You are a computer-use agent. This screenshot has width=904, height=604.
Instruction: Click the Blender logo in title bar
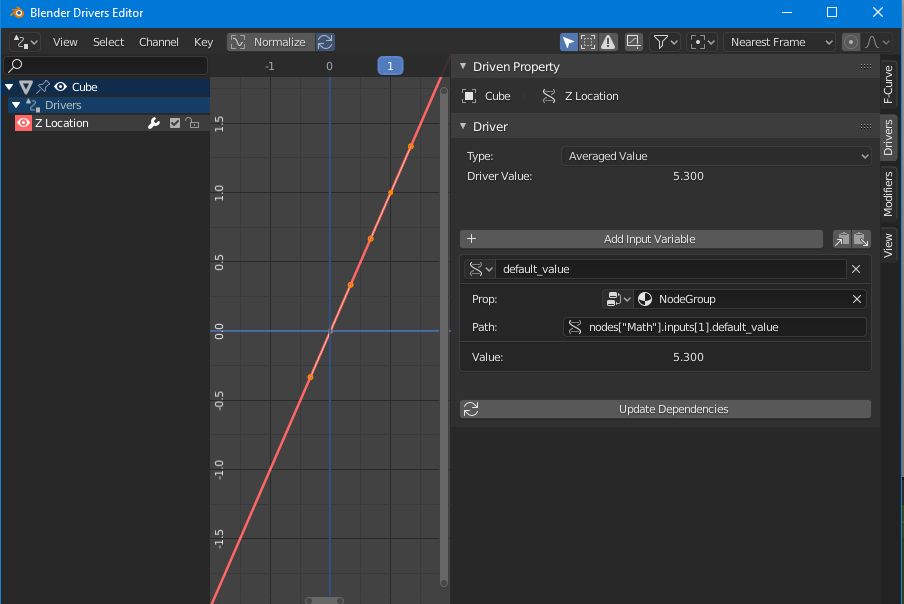tap(17, 12)
